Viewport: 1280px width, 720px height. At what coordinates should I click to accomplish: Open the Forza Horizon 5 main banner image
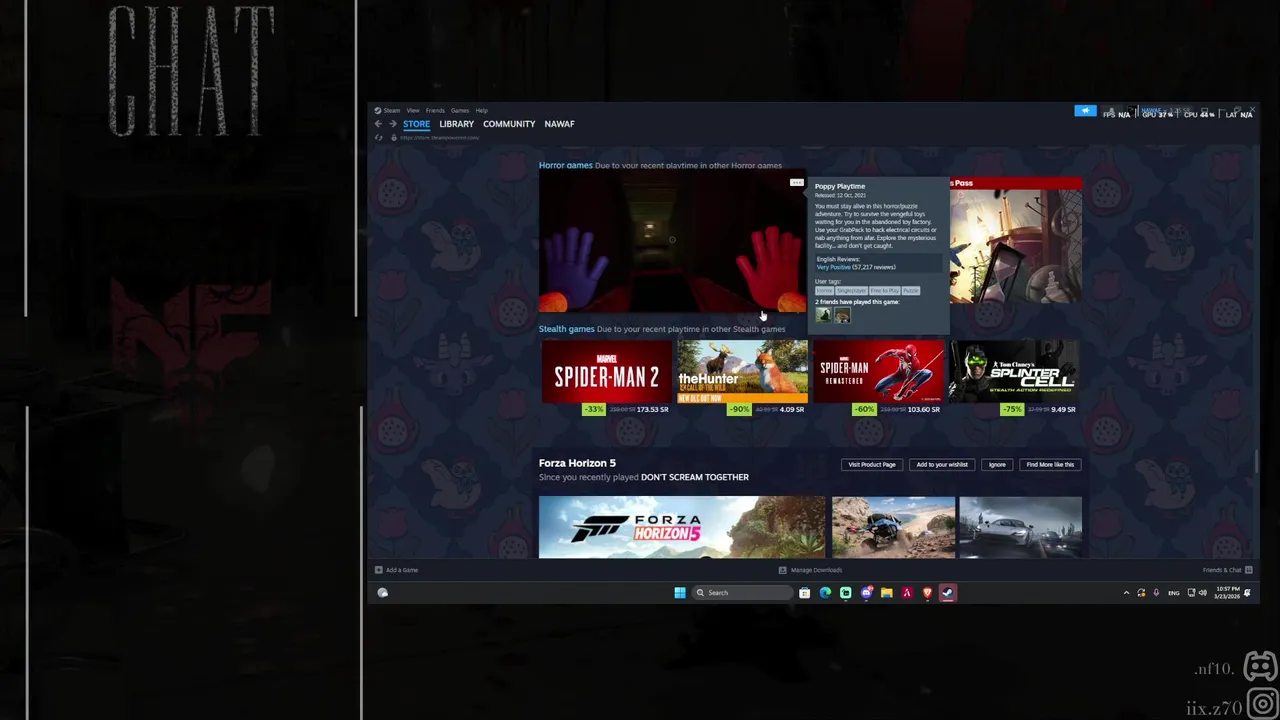682,527
